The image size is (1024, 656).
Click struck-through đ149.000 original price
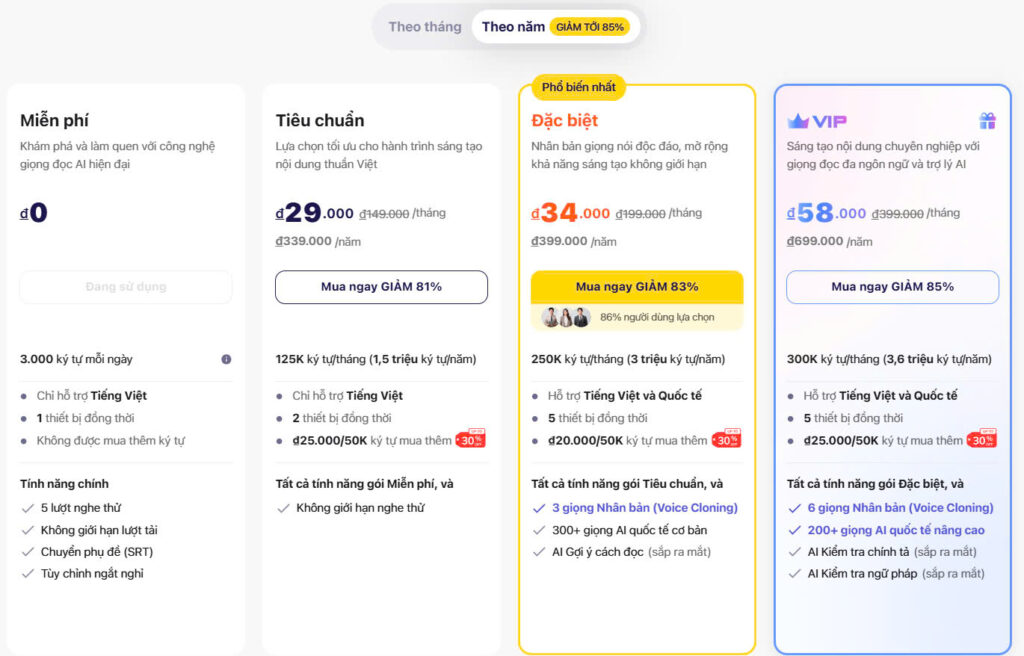point(384,214)
